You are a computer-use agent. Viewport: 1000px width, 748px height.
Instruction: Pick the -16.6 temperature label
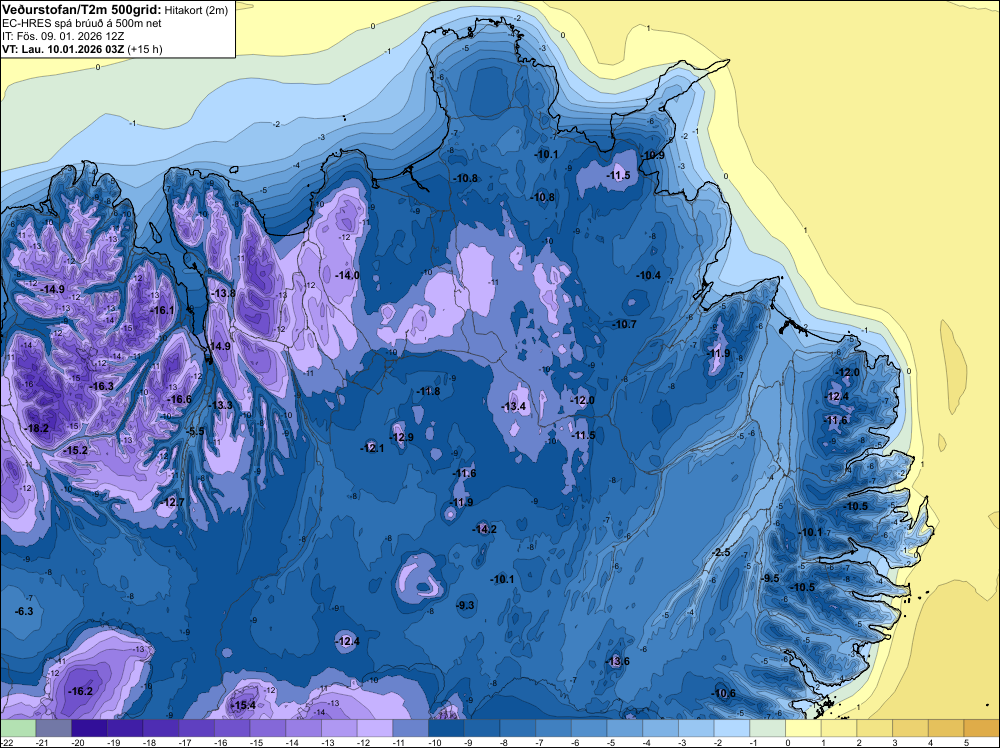coord(179,399)
